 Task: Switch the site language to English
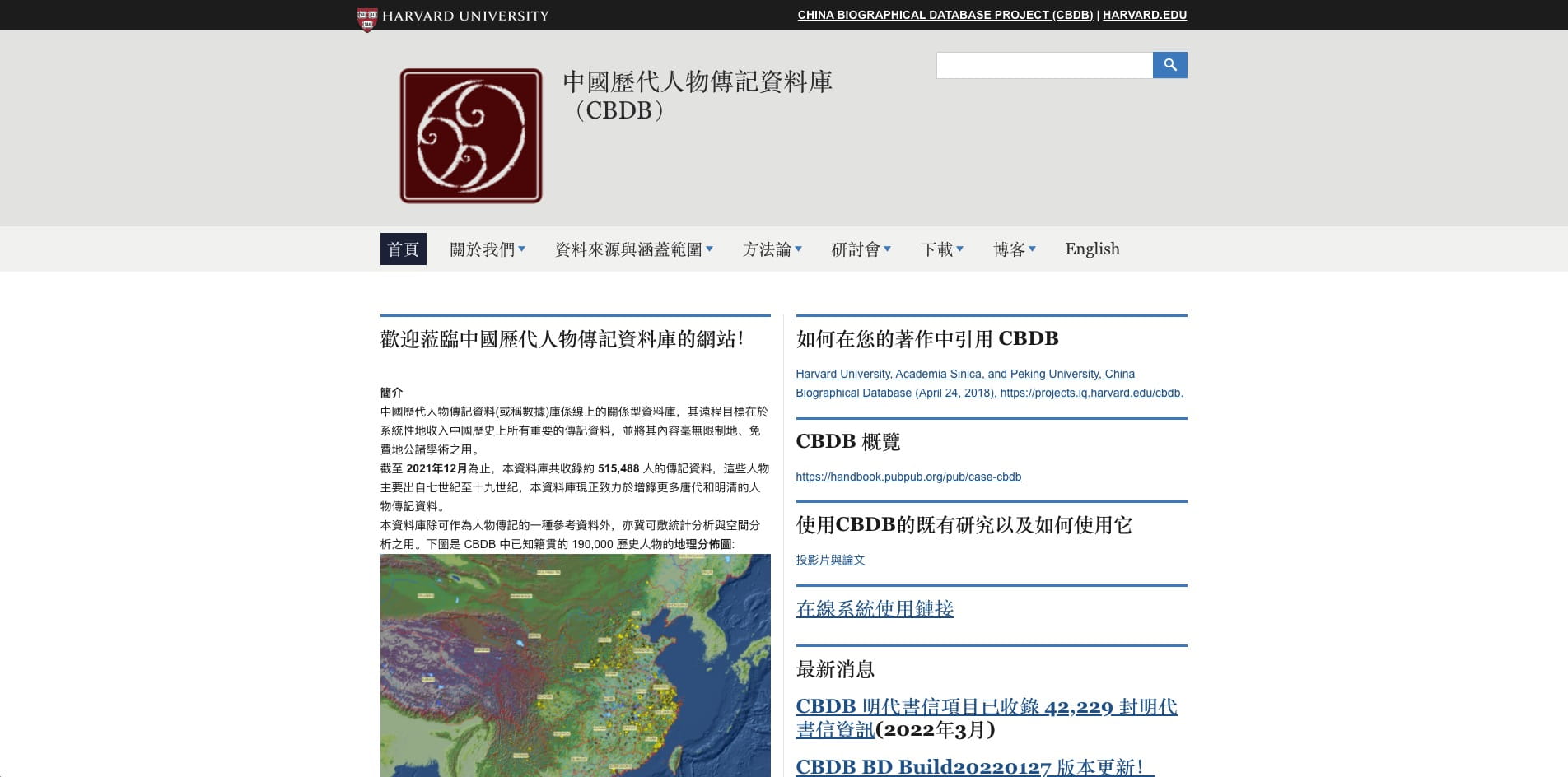pyautogui.click(x=1092, y=249)
